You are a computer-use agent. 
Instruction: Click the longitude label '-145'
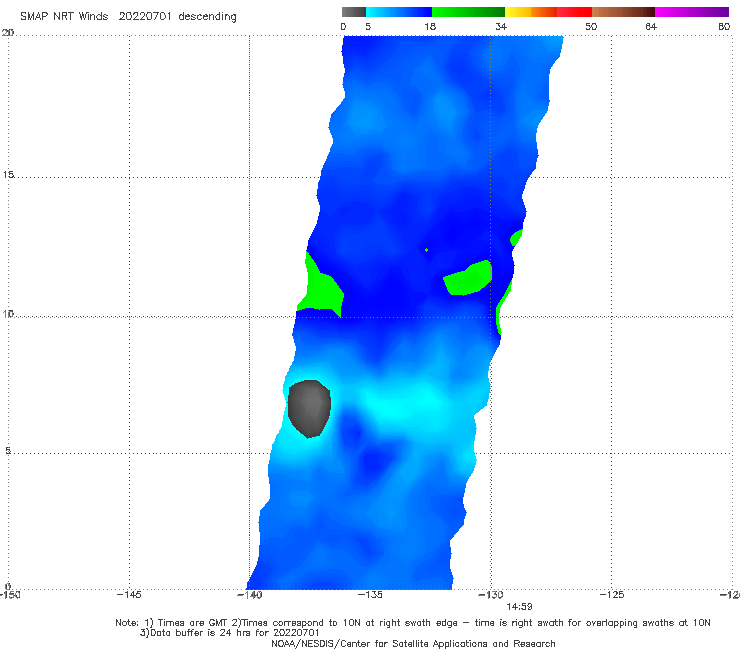(x=129, y=595)
